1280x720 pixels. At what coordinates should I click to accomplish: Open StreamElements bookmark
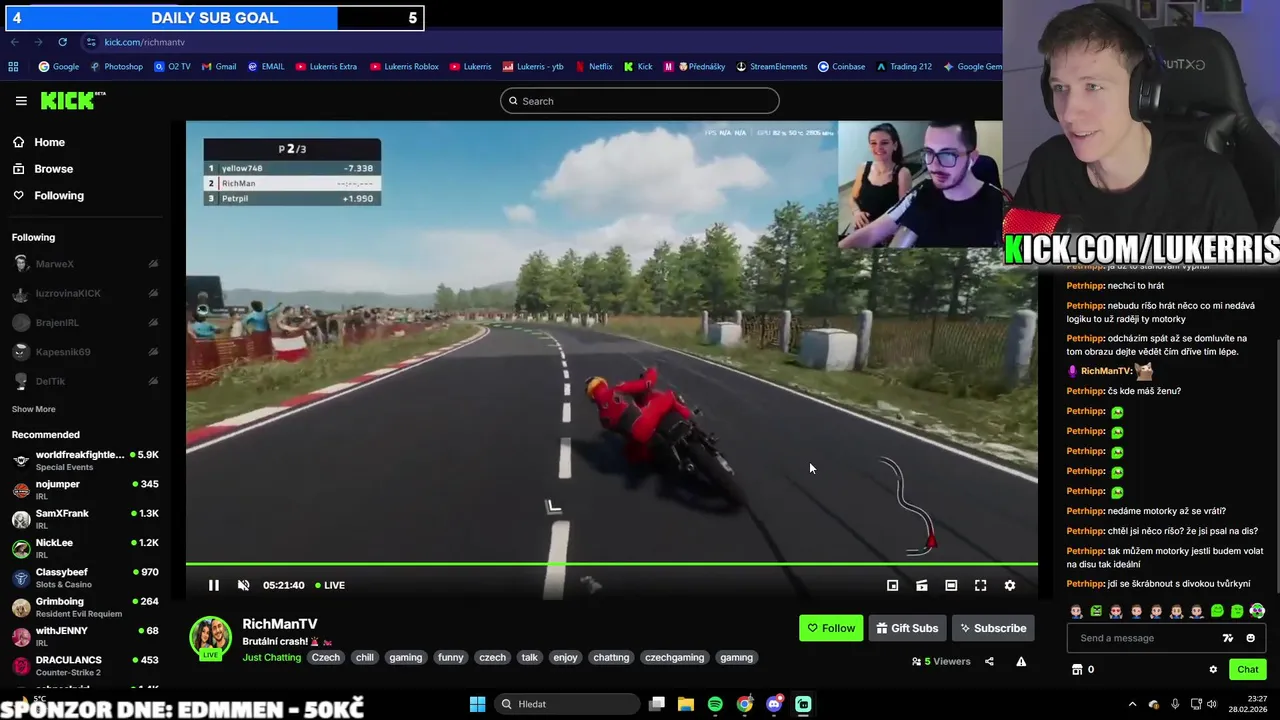[x=771, y=67]
